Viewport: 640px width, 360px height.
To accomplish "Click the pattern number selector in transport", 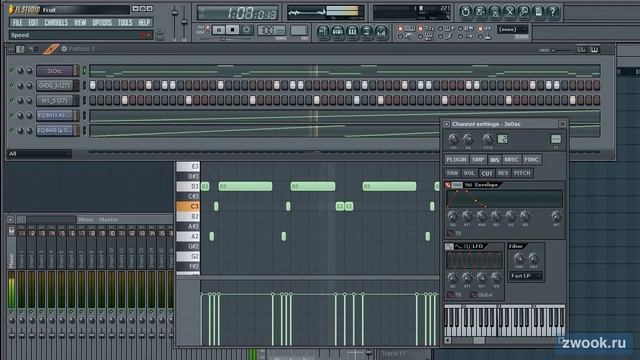I will pos(299,30).
